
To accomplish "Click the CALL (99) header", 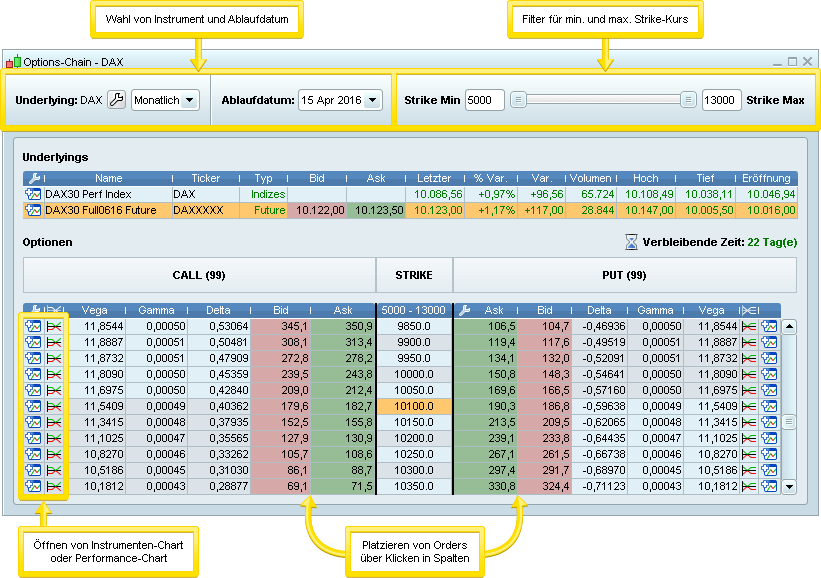I will [199, 275].
